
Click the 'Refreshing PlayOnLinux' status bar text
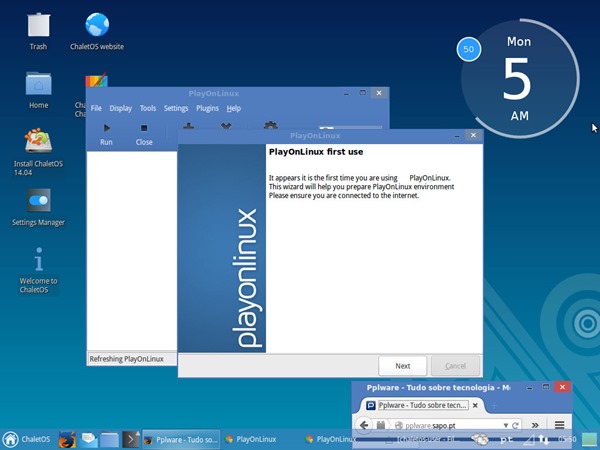coord(126,359)
